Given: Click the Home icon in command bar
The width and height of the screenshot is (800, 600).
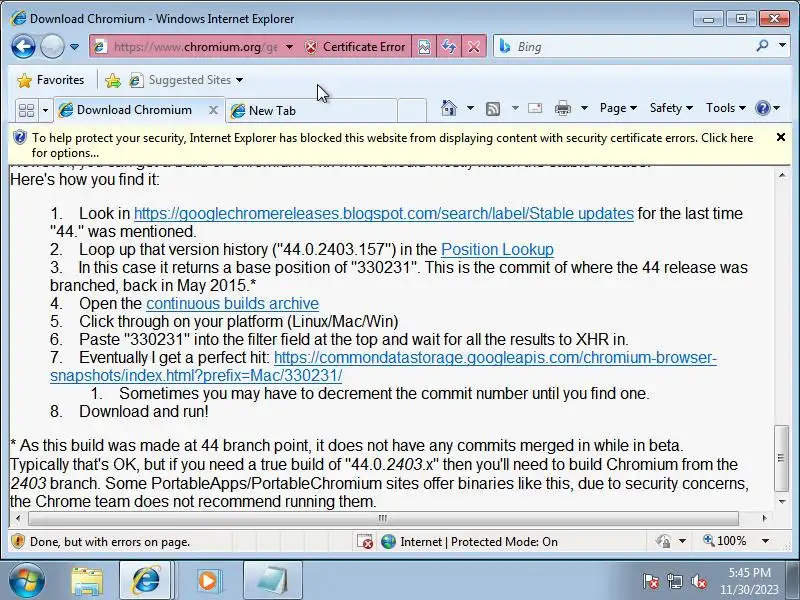Looking at the screenshot, I should pos(448,108).
